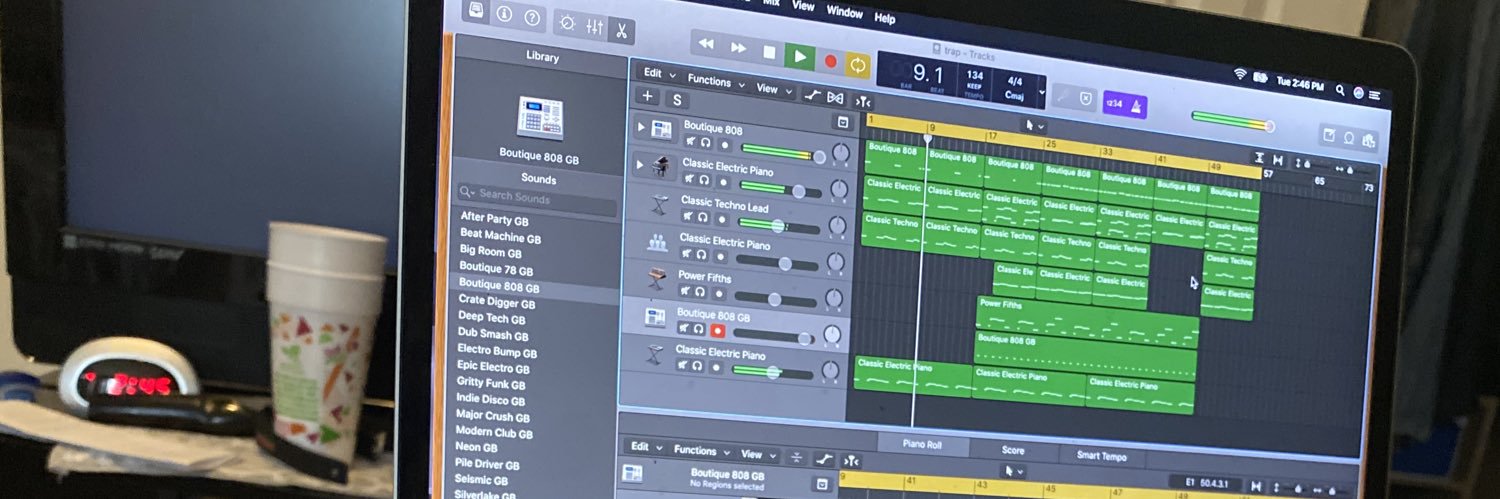
Task: Toggle vertical auto zoom button
Action: click(x=1259, y=157)
